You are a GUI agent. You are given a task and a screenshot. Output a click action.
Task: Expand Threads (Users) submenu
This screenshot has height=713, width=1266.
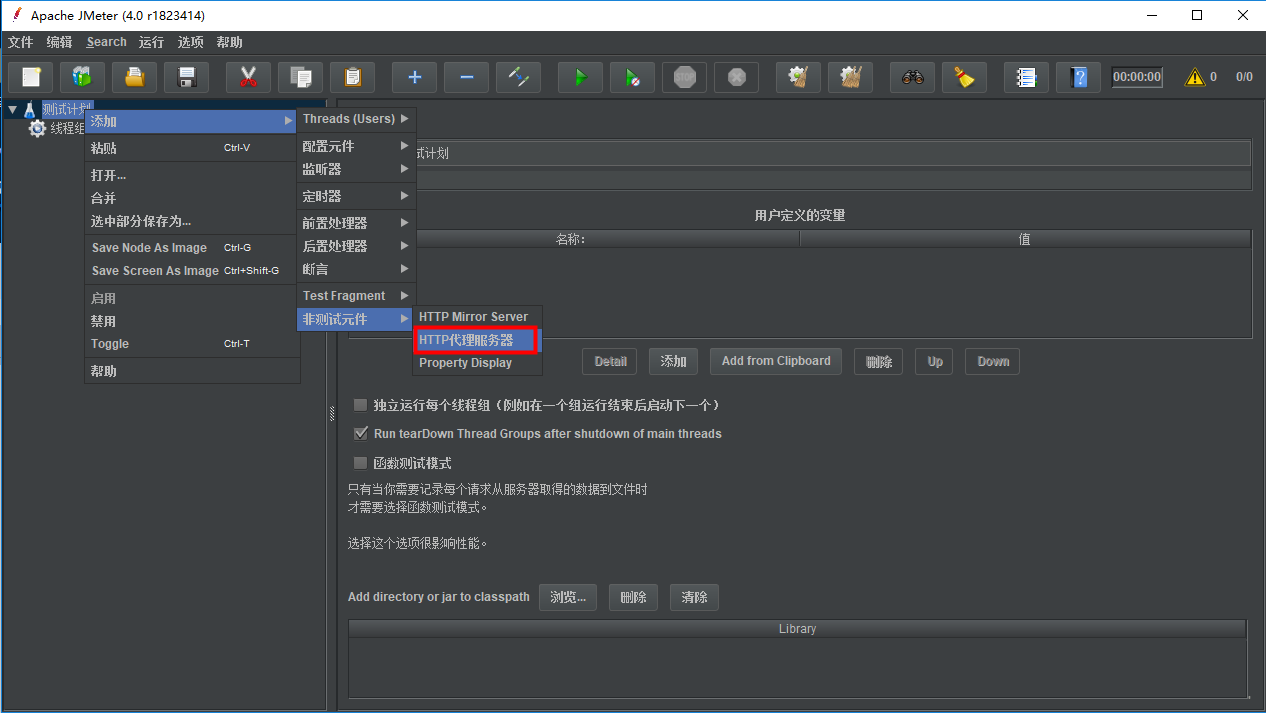(356, 119)
